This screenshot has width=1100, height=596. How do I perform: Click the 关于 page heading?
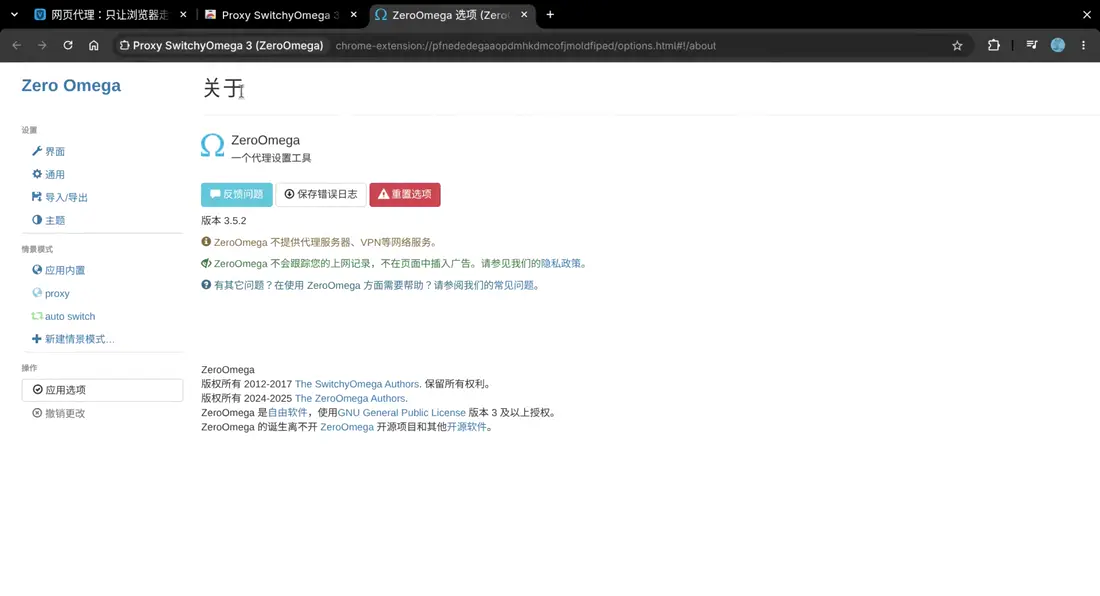222,88
